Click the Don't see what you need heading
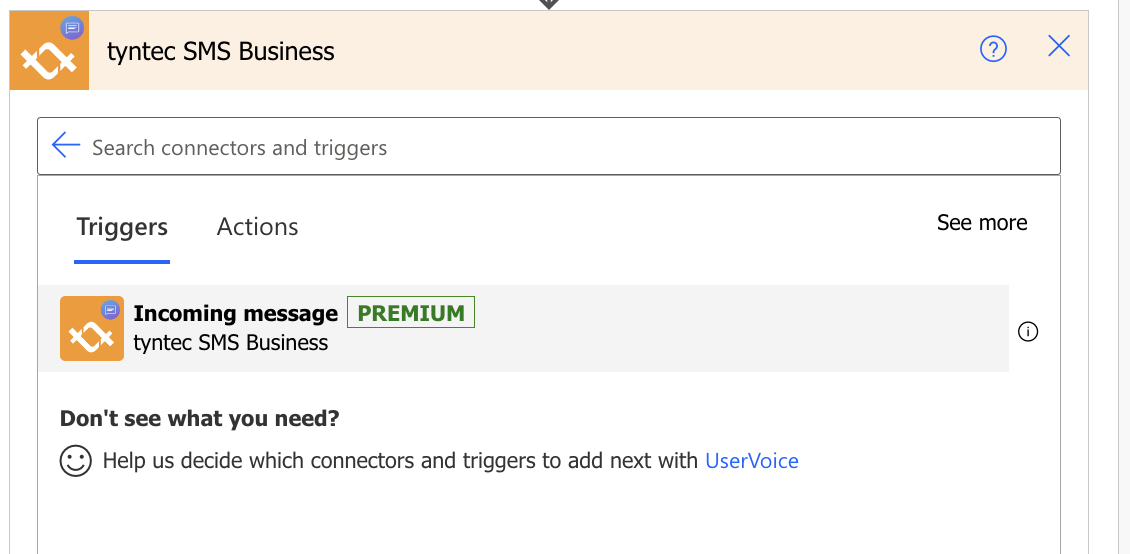Image resolution: width=1130 pixels, height=554 pixels. [x=200, y=419]
